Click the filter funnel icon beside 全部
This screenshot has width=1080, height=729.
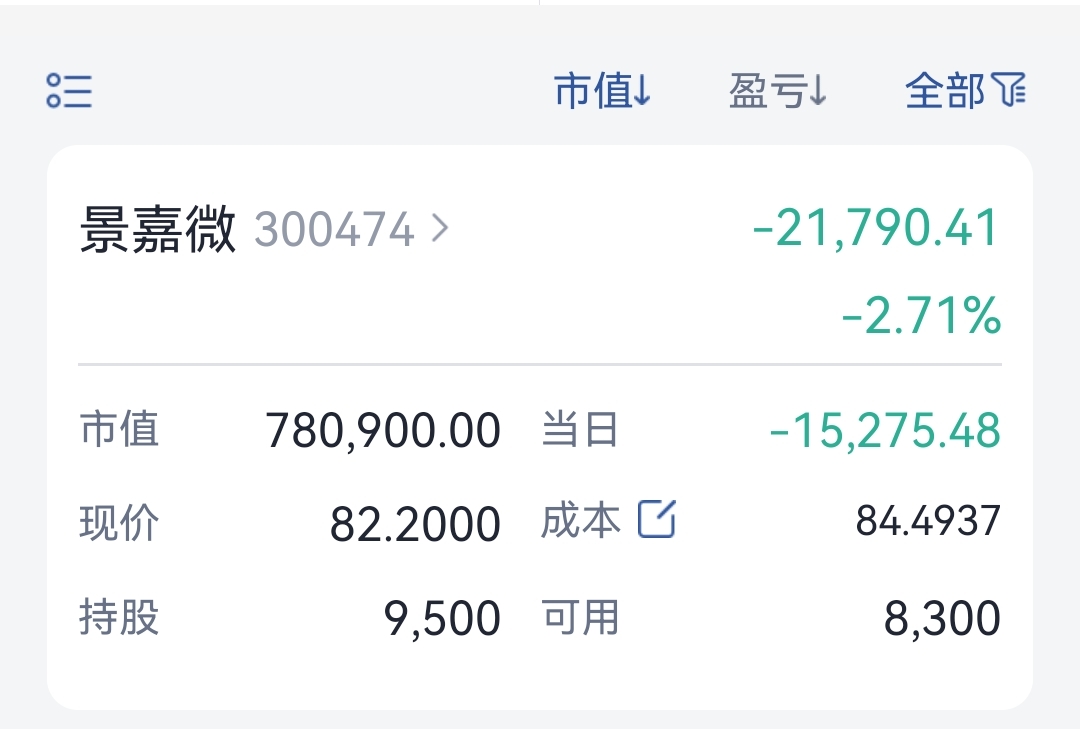pos(1008,90)
